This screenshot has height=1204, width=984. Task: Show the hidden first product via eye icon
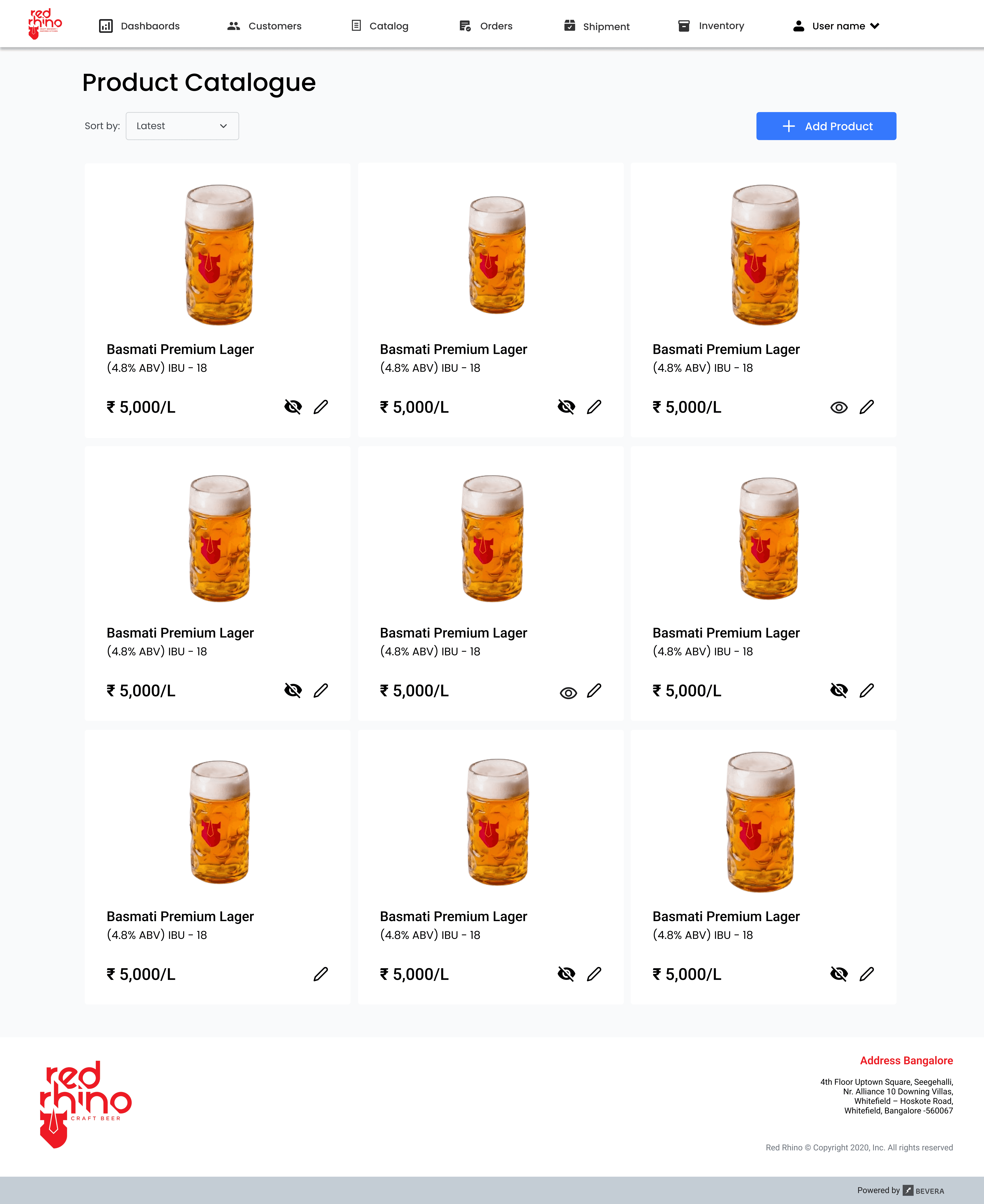(293, 407)
